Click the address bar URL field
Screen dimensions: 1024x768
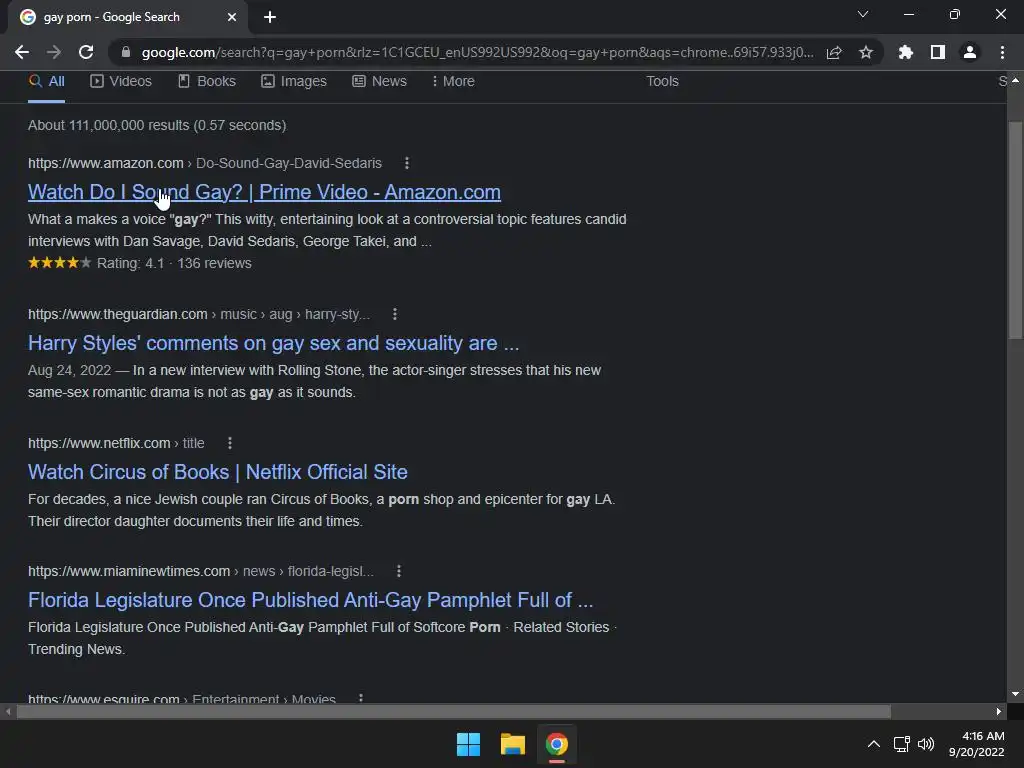[477, 52]
